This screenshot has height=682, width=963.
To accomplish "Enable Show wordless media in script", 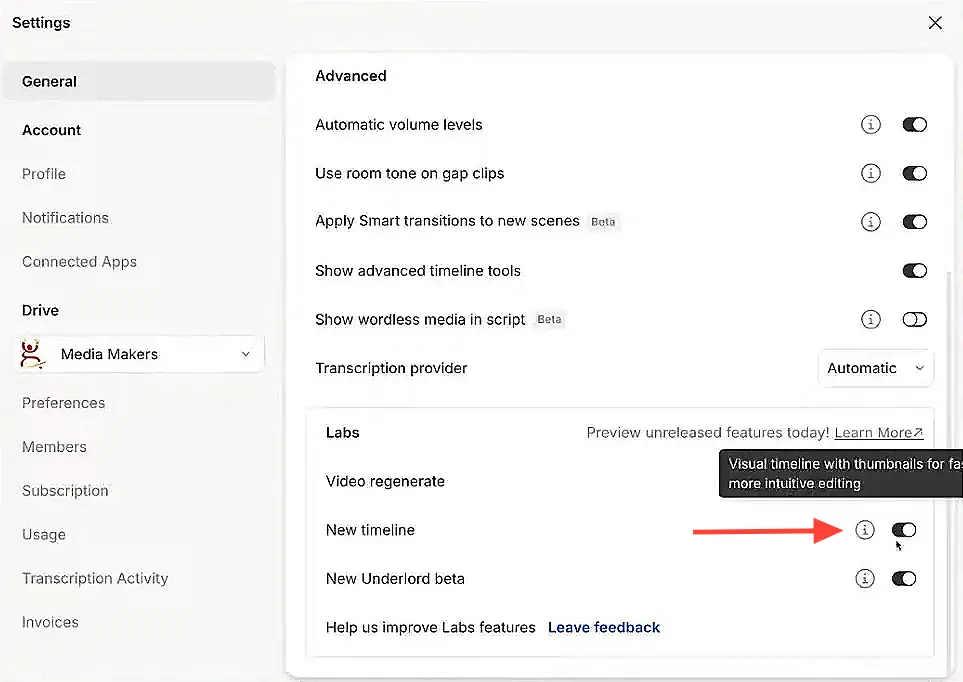I will pos(914,319).
